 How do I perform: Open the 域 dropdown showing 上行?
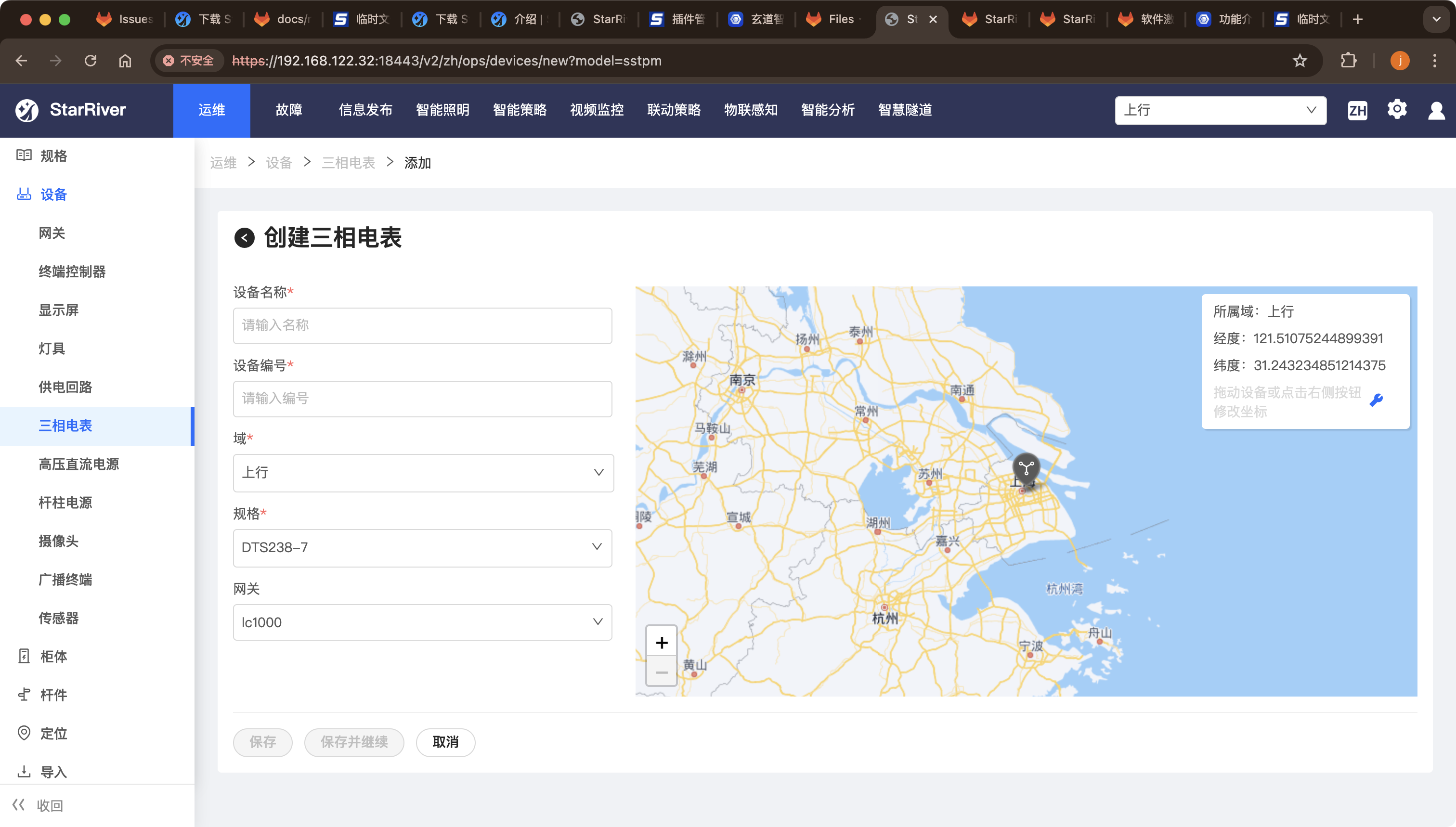[x=423, y=473]
